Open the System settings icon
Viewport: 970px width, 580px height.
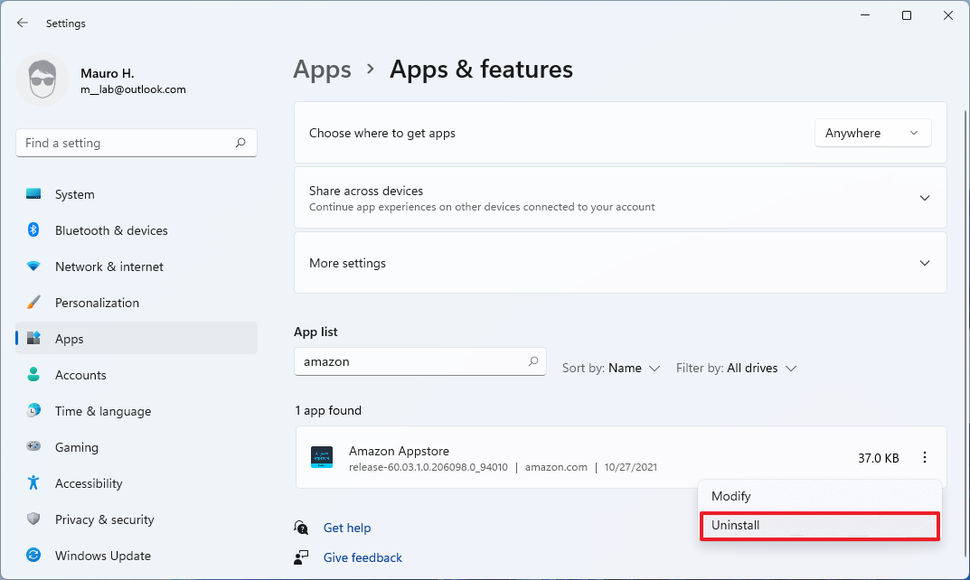(33, 194)
